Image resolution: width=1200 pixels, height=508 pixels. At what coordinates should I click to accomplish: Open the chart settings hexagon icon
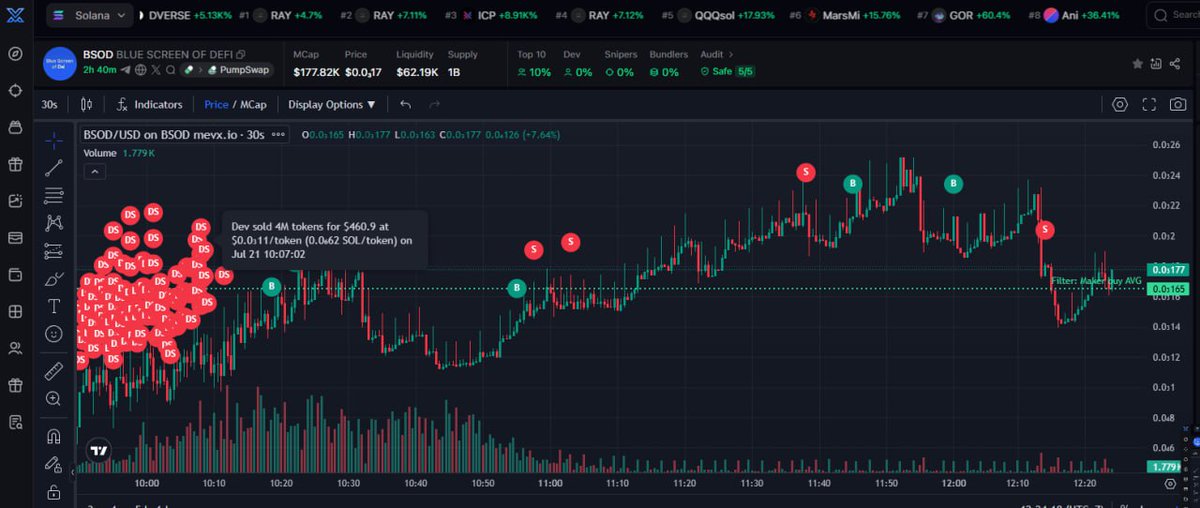coord(1120,104)
